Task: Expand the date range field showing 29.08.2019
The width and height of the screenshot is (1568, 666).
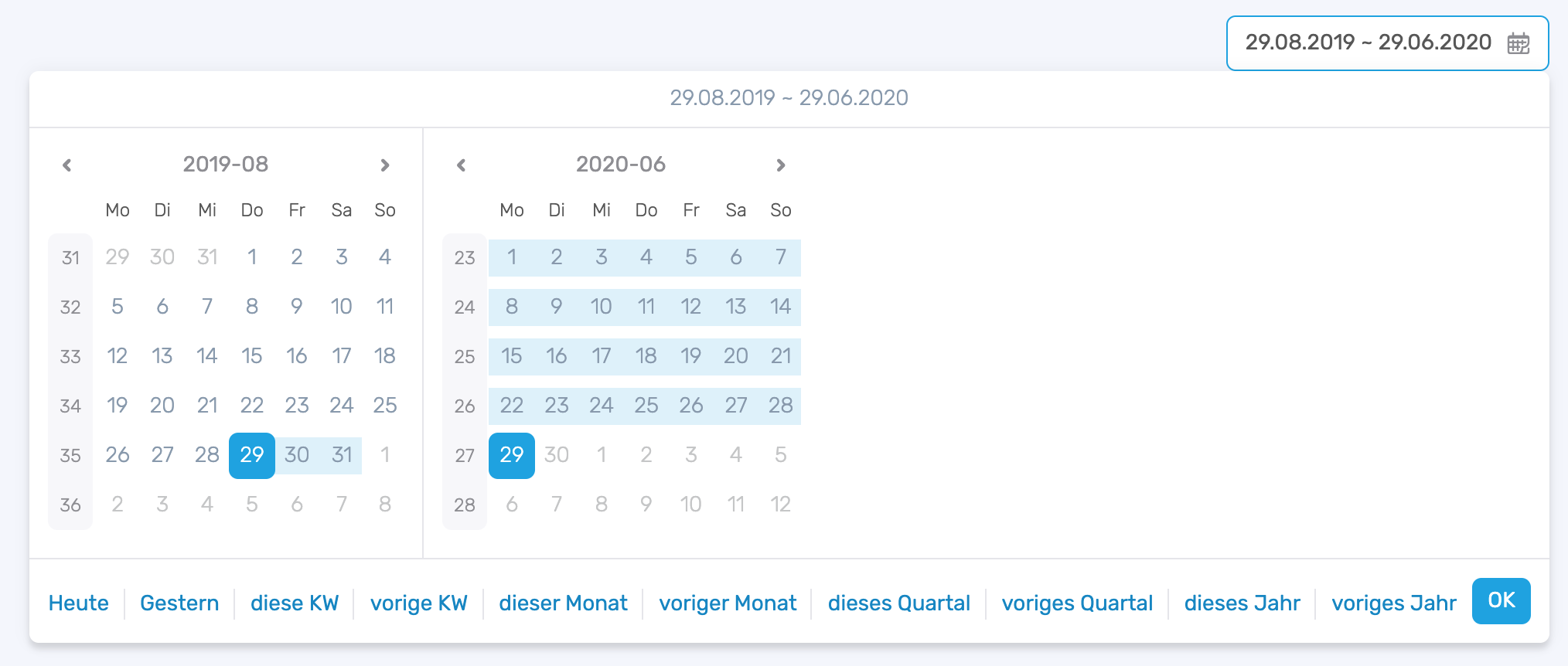Action: click(x=1369, y=43)
